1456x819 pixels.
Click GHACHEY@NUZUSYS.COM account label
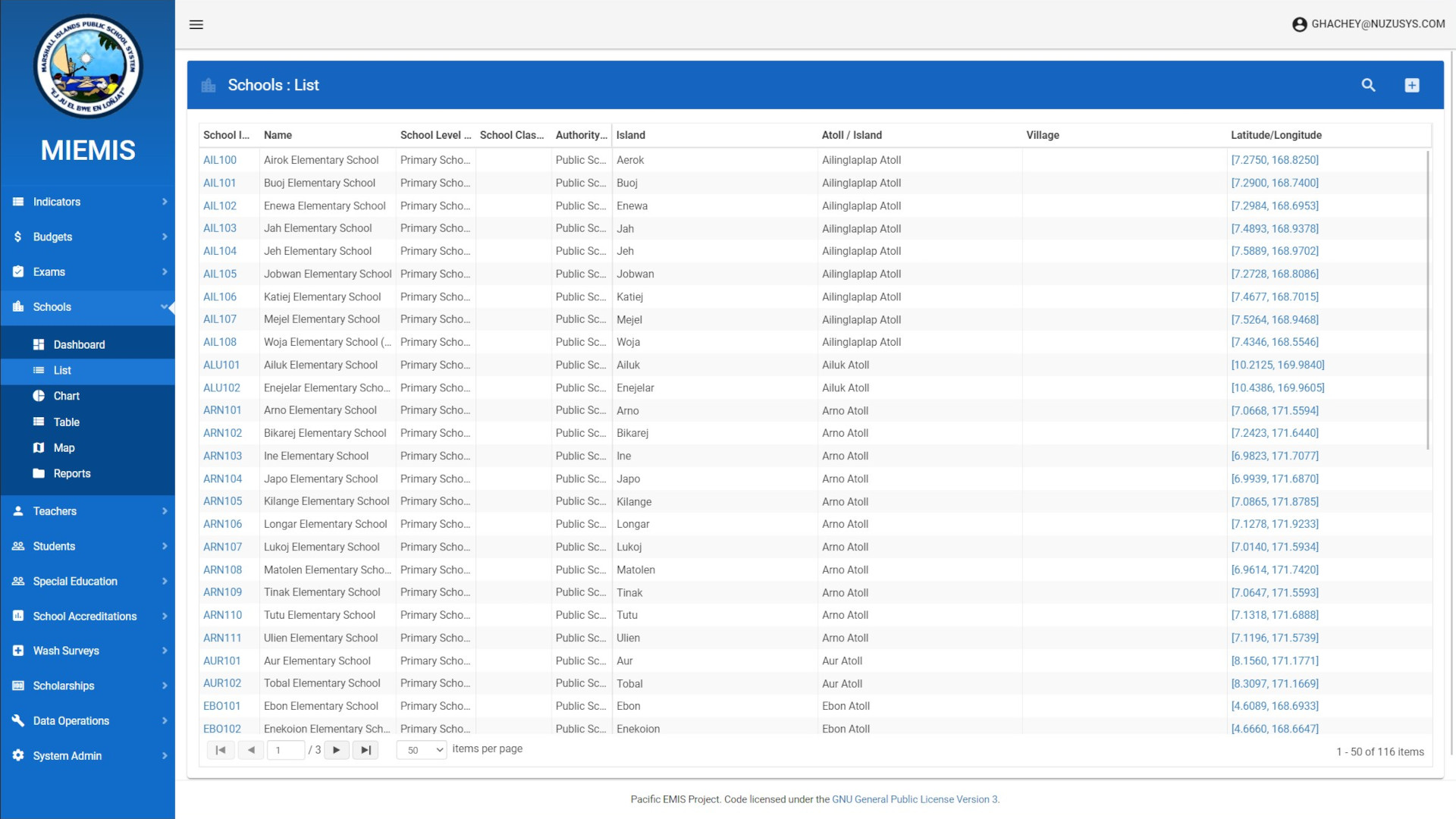[x=1378, y=24]
